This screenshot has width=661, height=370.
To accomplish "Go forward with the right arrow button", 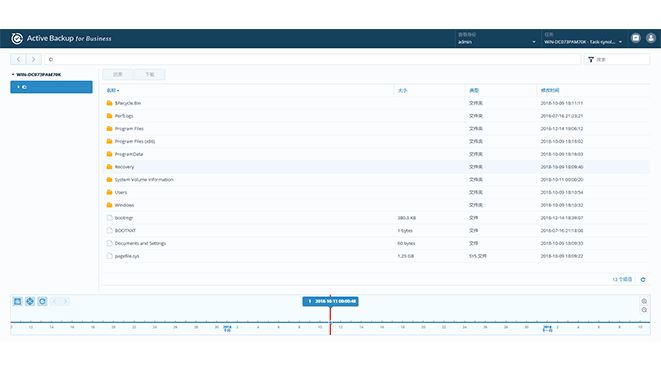I will 34,59.
